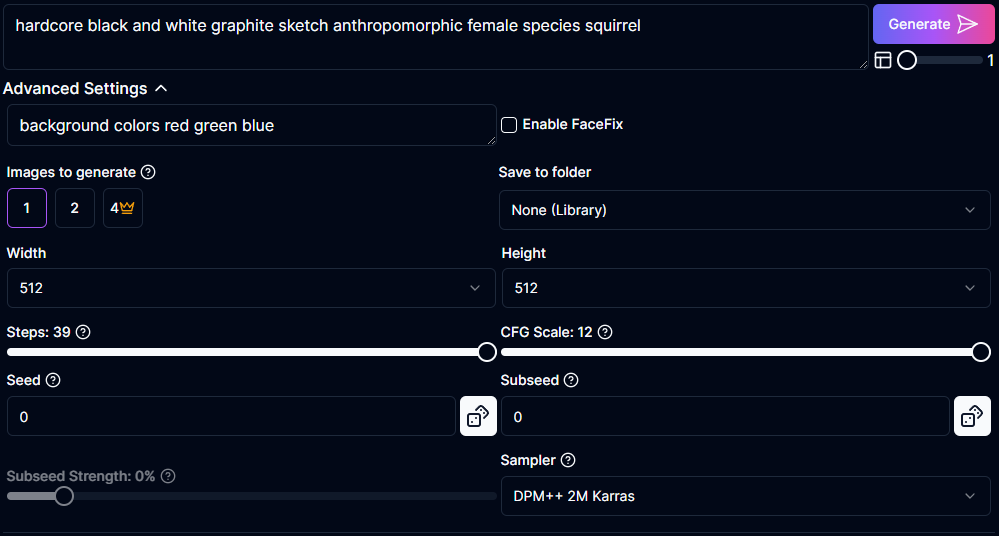Click the negative prompt field with background colors

click(252, 125)
